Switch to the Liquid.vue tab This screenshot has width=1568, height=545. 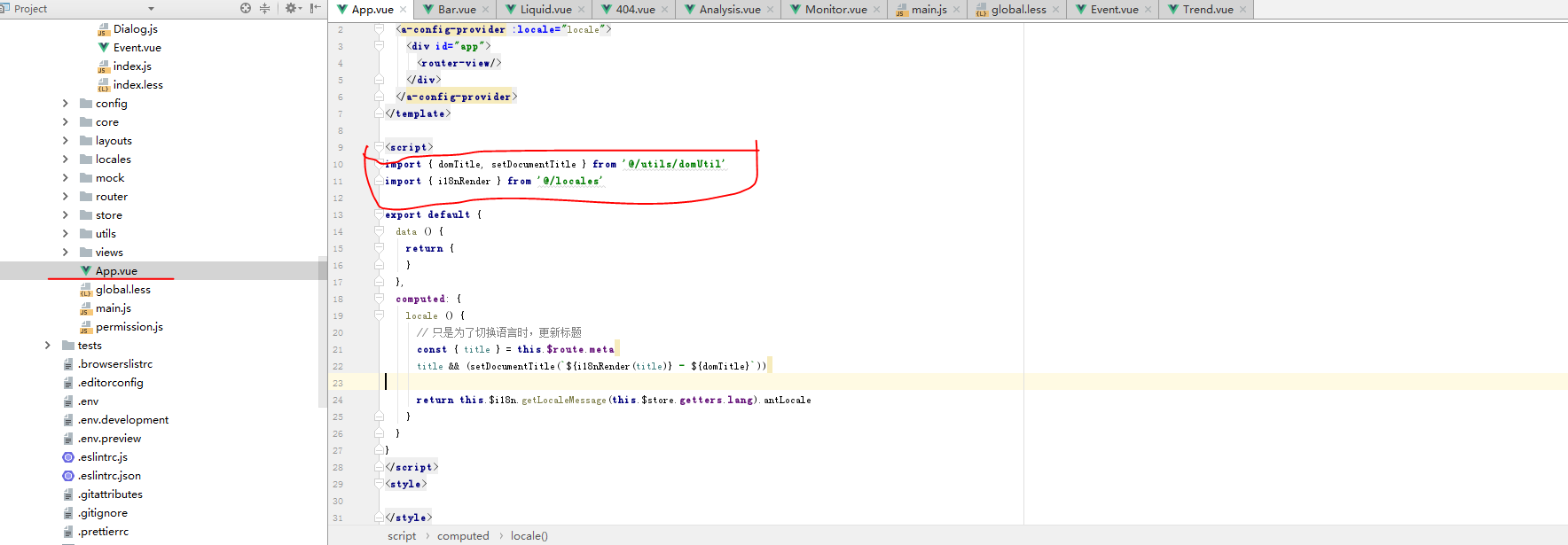pyautogui.click(x=545, y=10)
